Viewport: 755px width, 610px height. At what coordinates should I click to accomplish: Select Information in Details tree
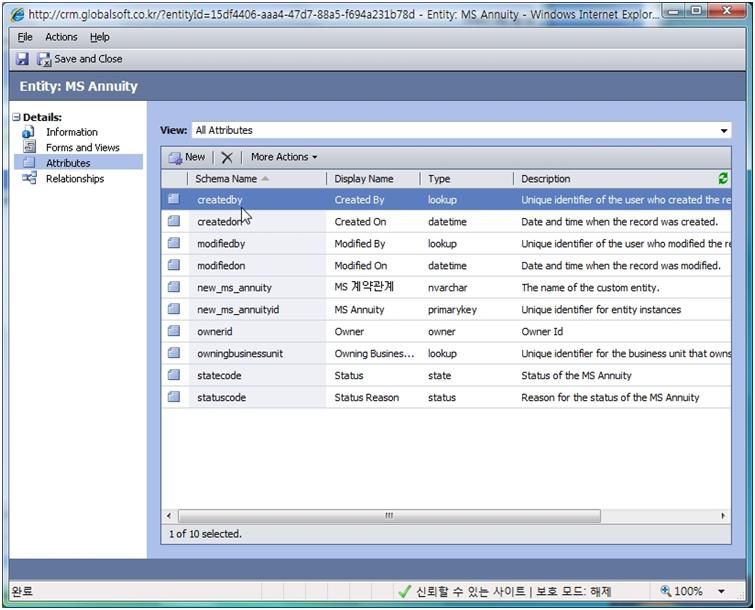(72, 132)
